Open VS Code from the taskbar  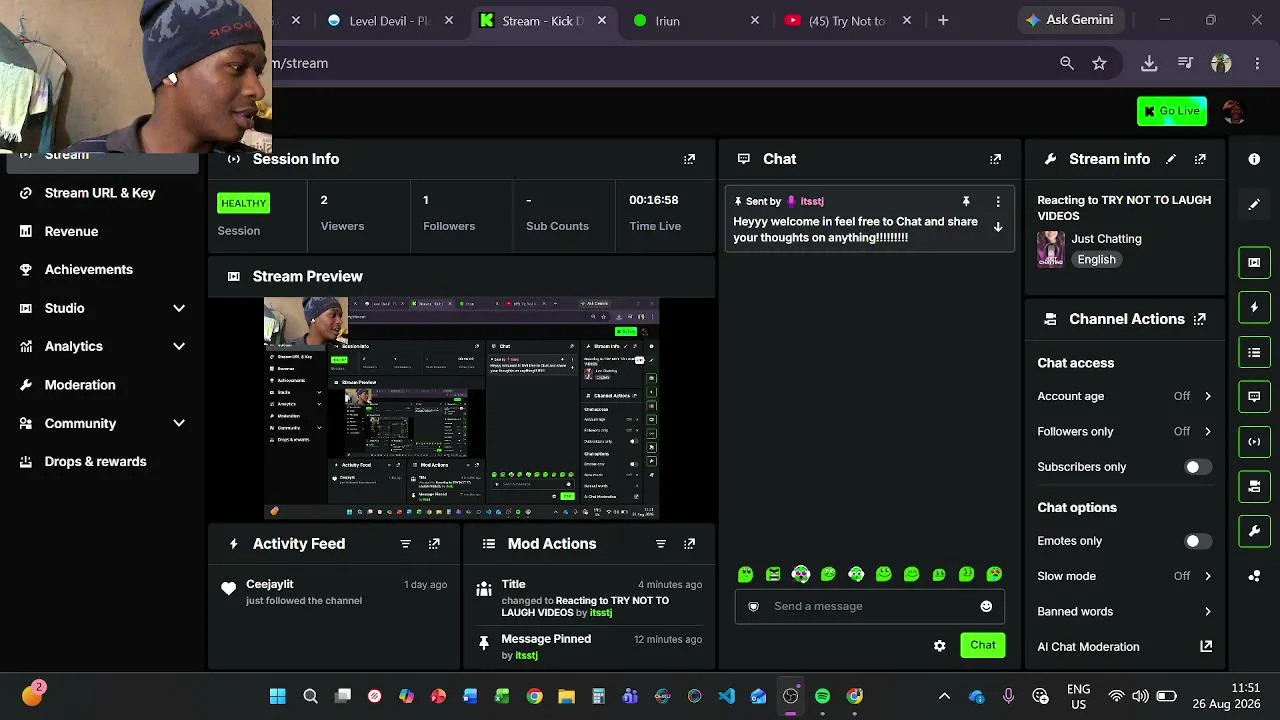click(726, 696)
